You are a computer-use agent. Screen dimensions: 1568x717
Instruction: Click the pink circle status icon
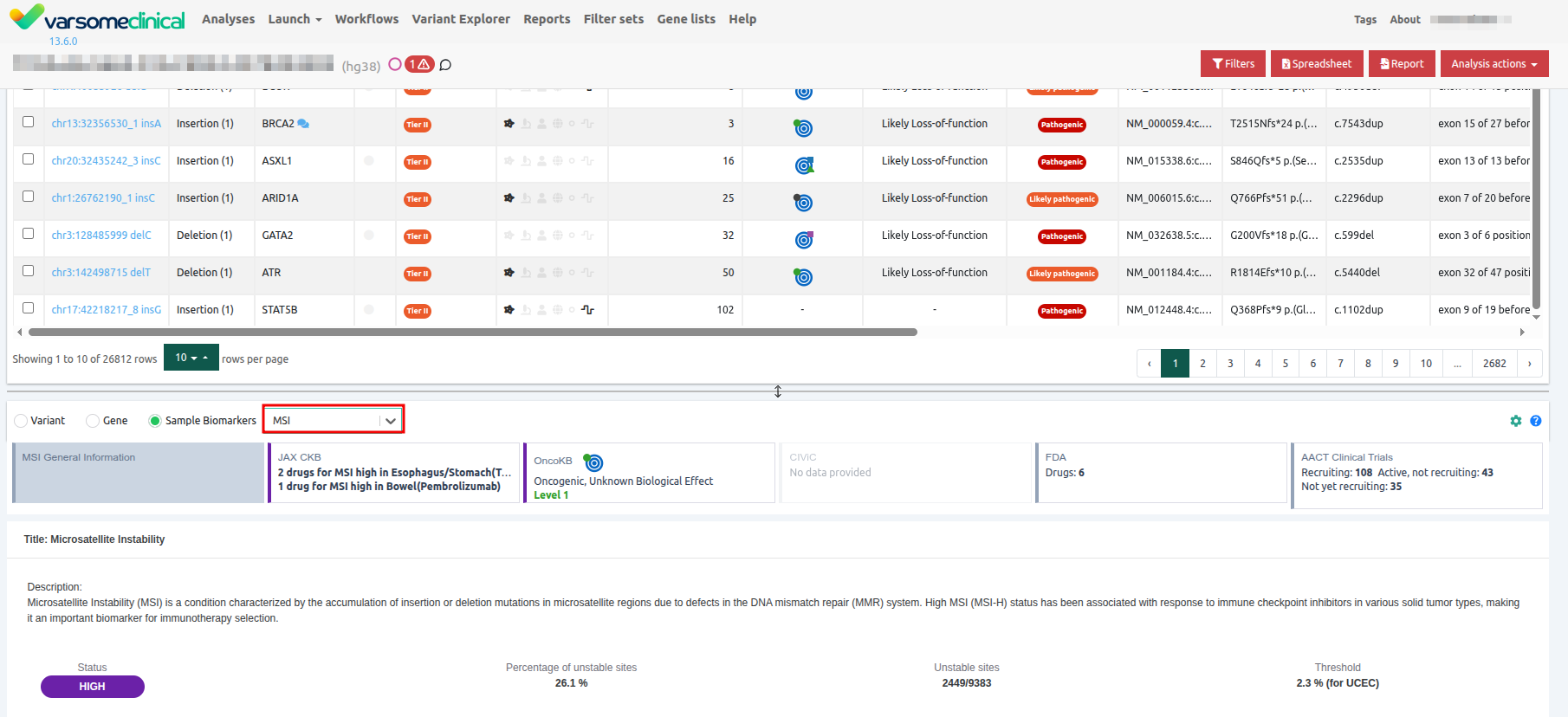pyautogui.click(x=395, y=64)
